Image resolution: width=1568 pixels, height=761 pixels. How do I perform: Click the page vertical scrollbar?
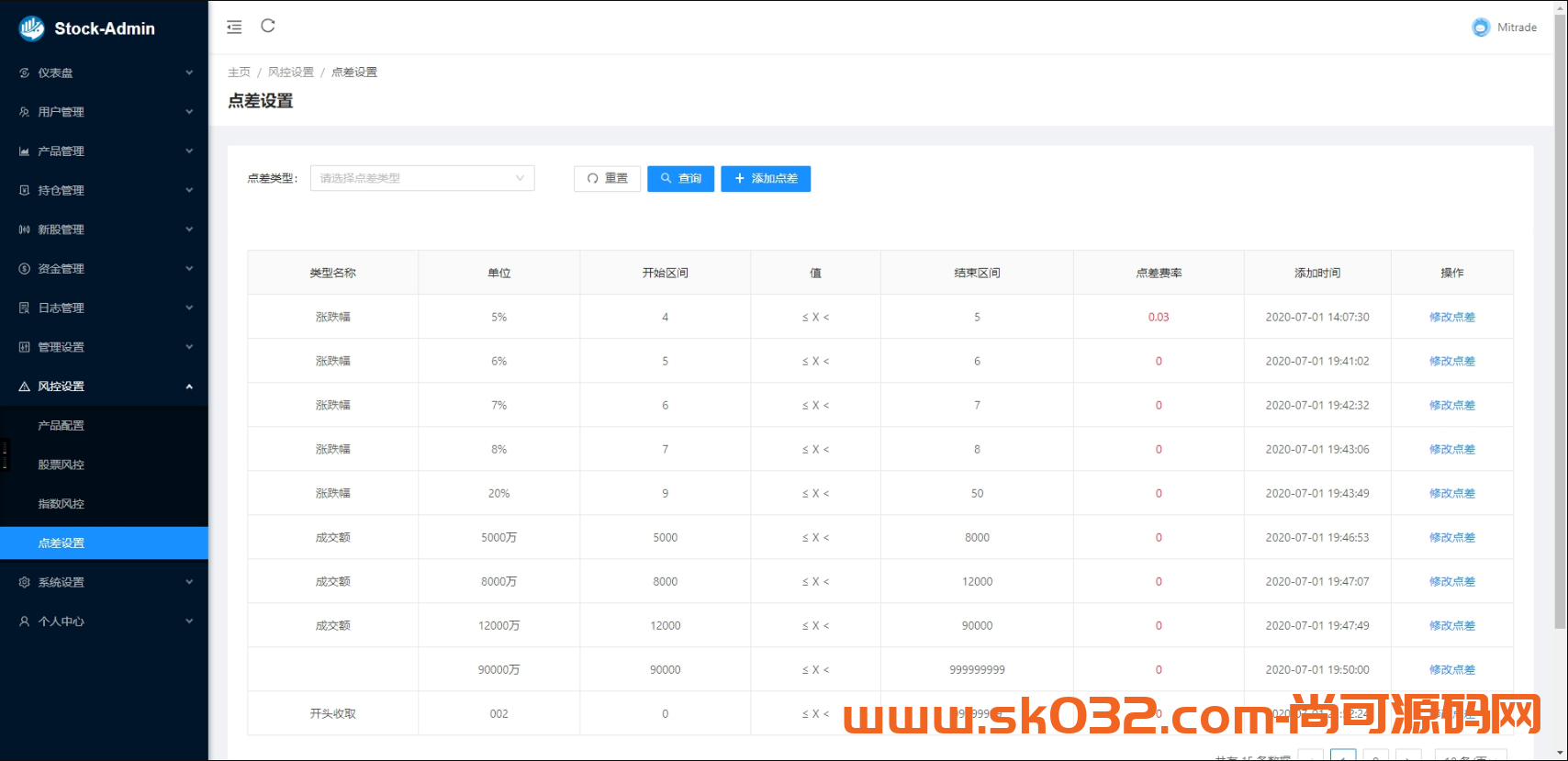(1560, 321)
